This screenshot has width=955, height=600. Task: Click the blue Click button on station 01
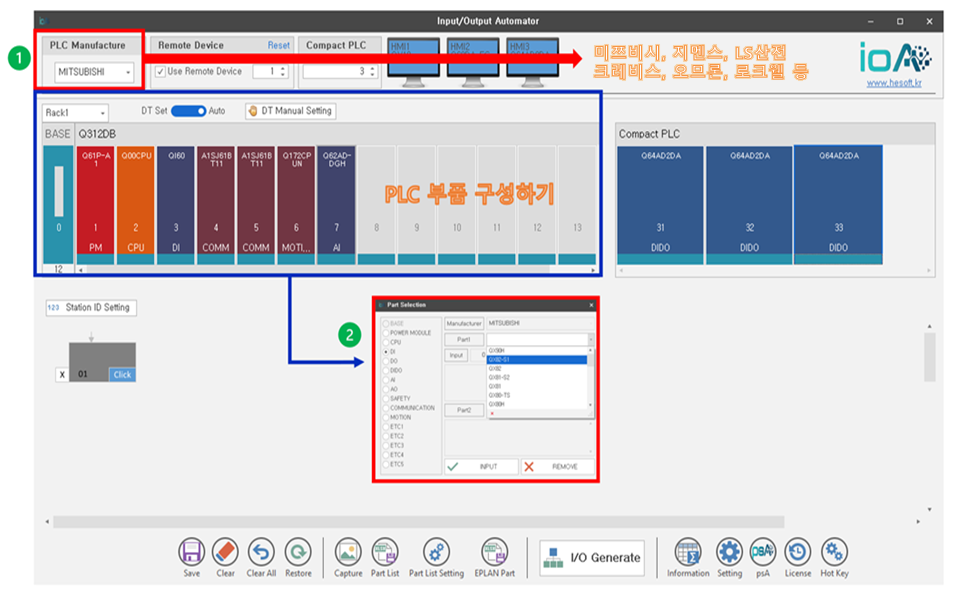[122, 375]
